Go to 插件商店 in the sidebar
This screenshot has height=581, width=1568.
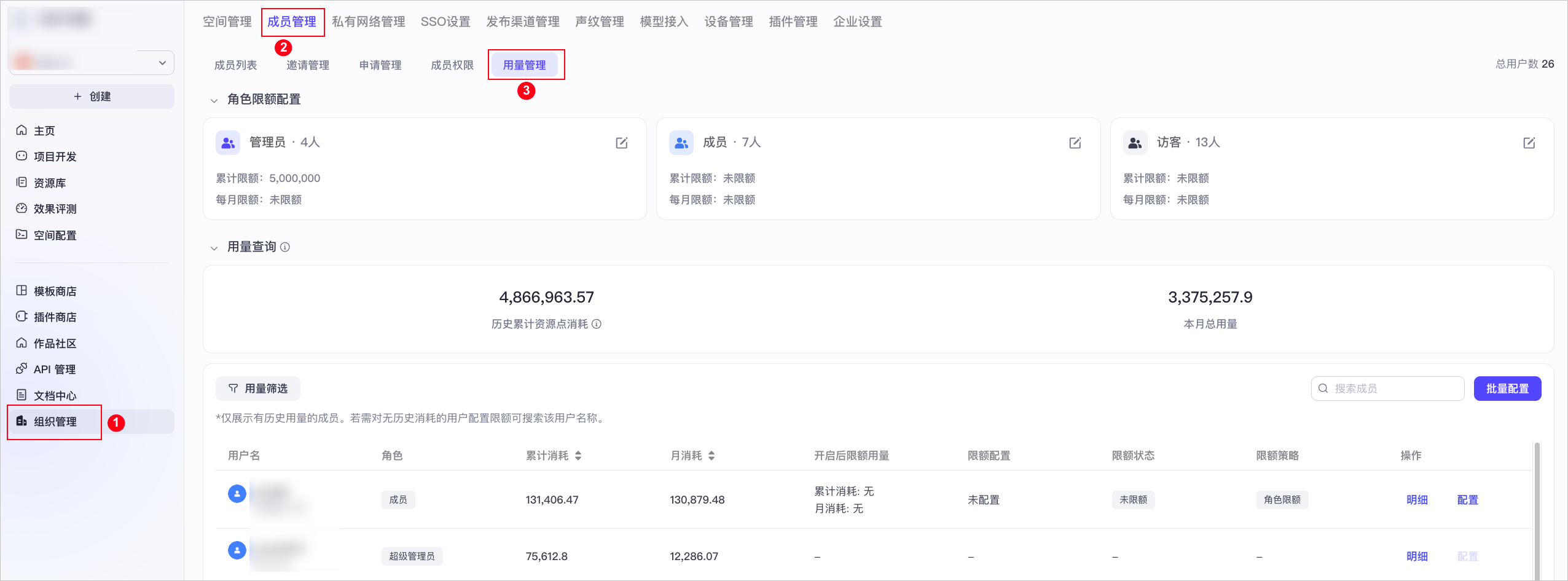(55, 317)
